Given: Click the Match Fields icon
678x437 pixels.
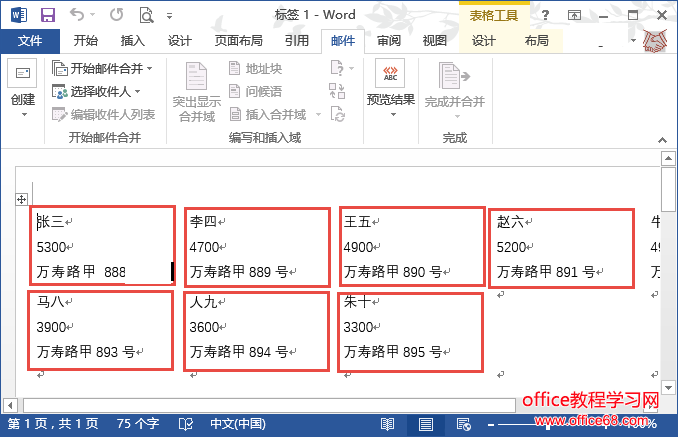Looking at the screenshot, I should click(337, 91).
